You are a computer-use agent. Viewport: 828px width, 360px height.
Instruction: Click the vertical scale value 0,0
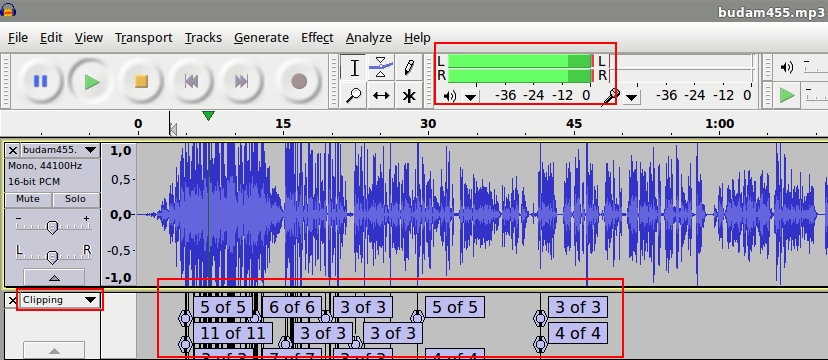[x=120, y=214]
